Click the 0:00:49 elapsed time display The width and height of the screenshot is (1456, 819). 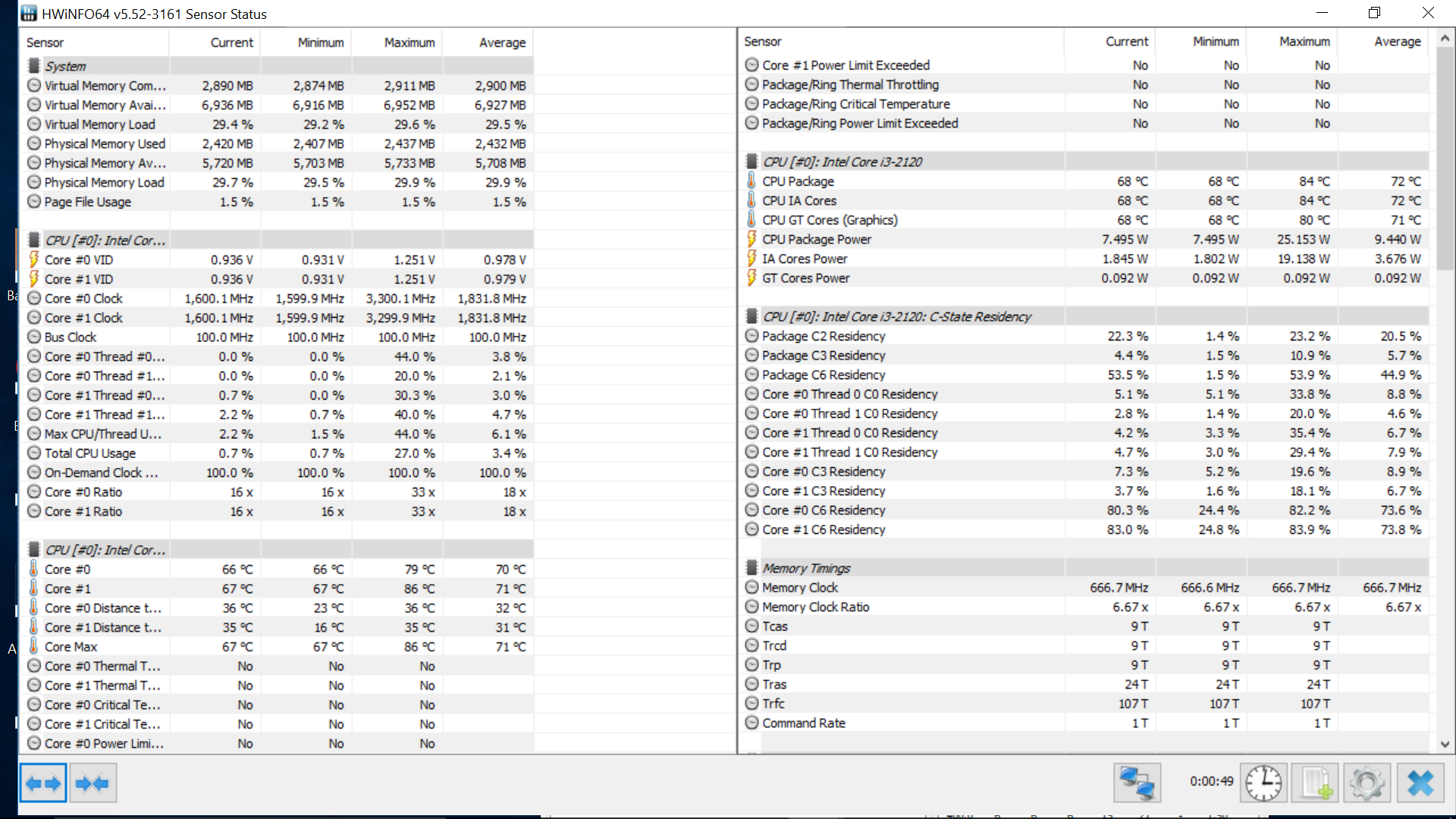pyautogui.click(x=1211, y=781)
